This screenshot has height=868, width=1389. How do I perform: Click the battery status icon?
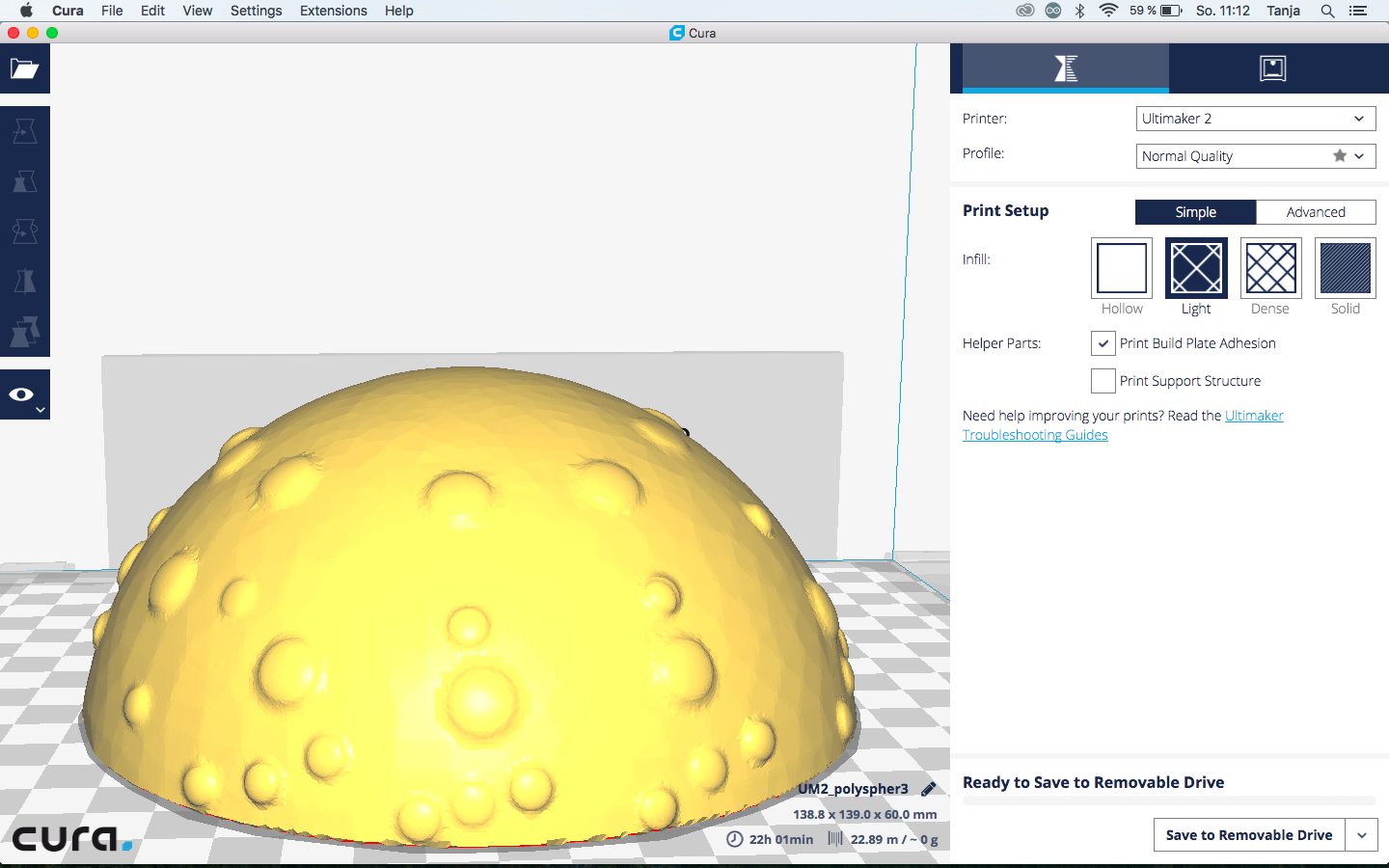click(x=1171, y=11)
